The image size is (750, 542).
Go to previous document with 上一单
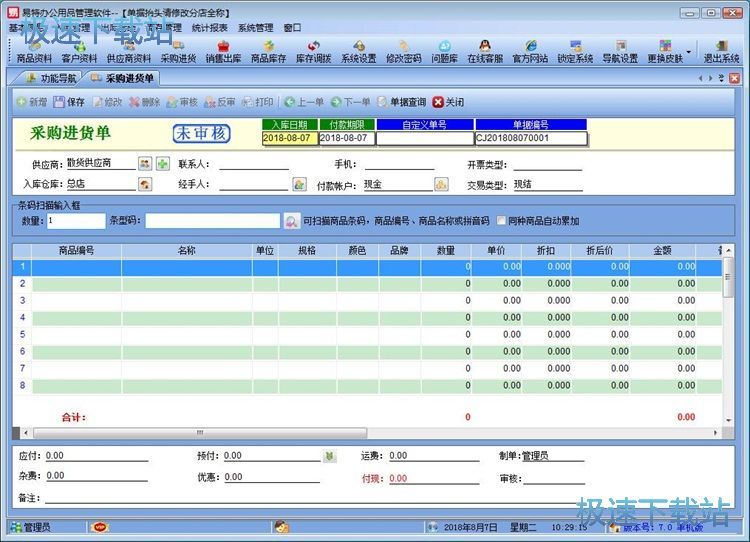304,102
